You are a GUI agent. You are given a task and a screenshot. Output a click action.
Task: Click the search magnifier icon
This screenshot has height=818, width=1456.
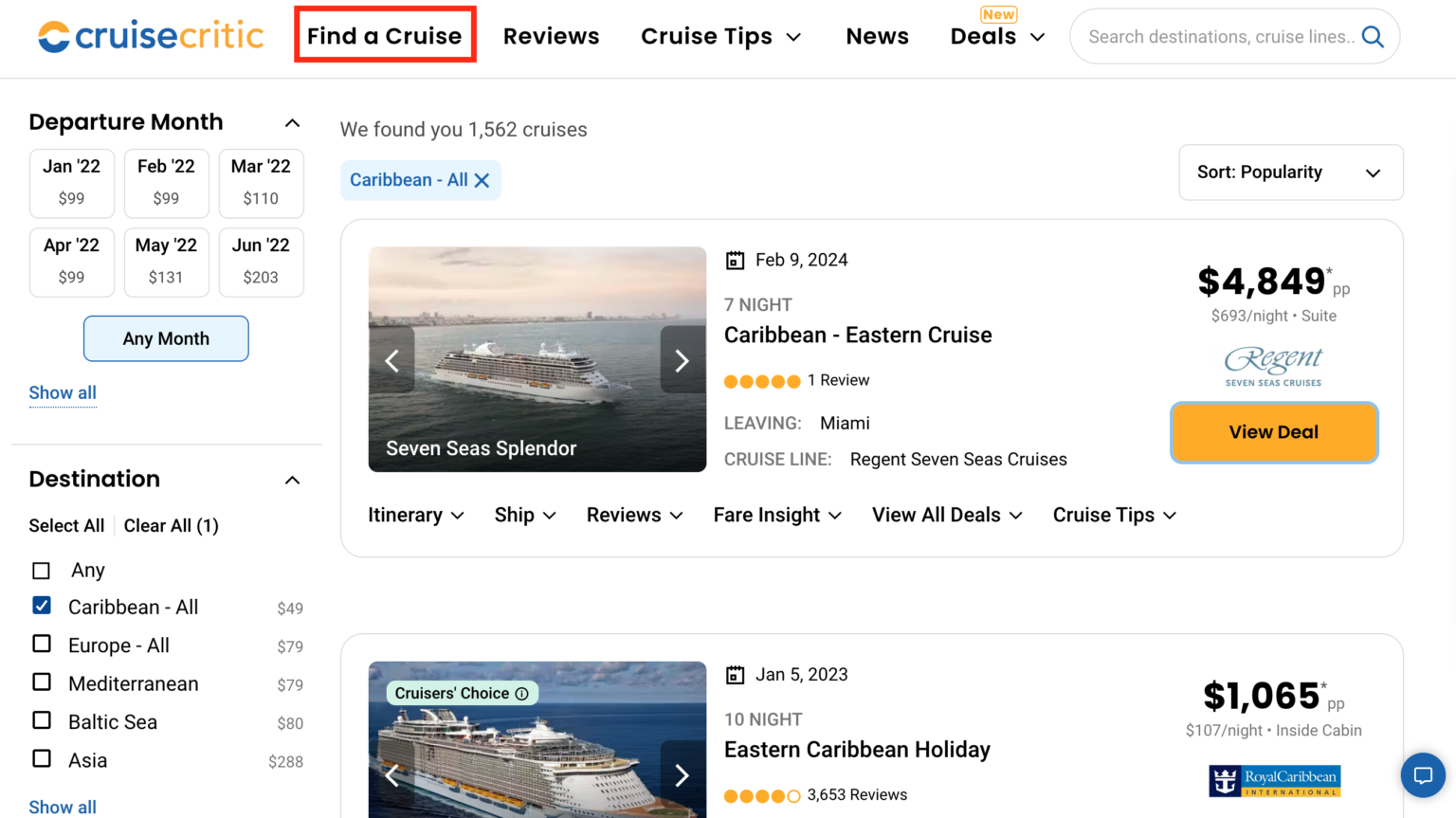[x=1373, y=37]
